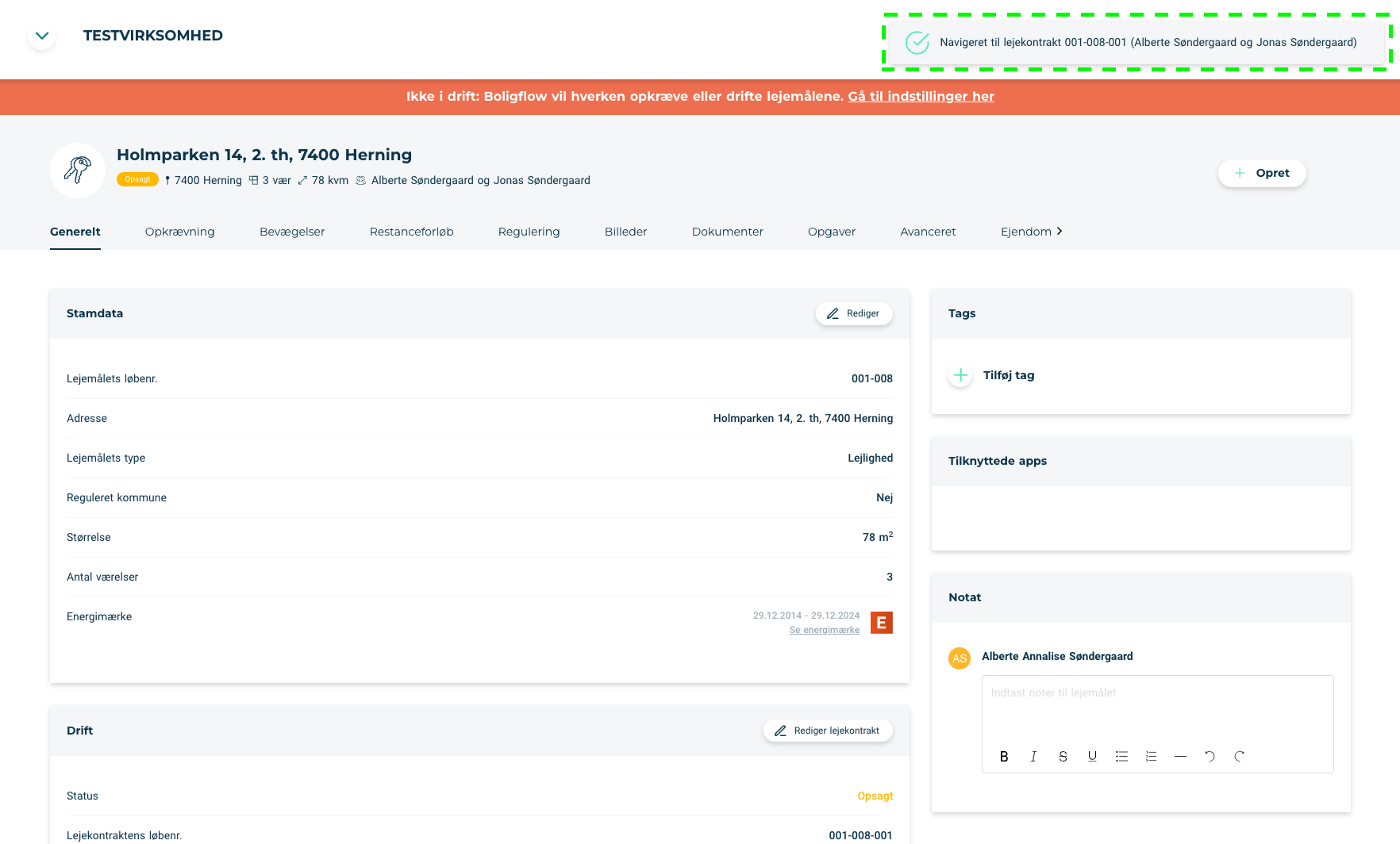This screenshot has width=1400, height=844.
Task: Insert a numbered list in note
Action: [1151, 756]
